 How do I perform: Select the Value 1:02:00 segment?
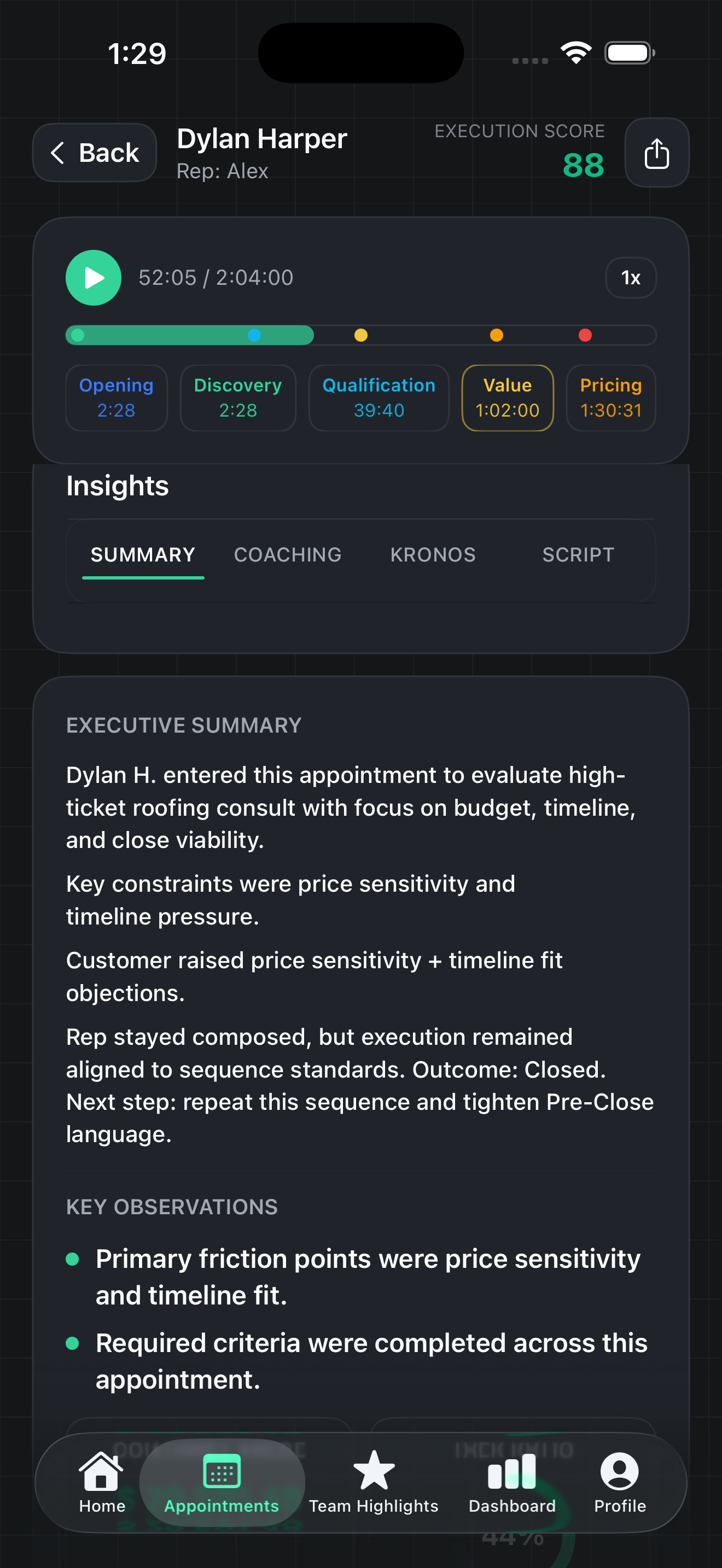click(507, 397)
